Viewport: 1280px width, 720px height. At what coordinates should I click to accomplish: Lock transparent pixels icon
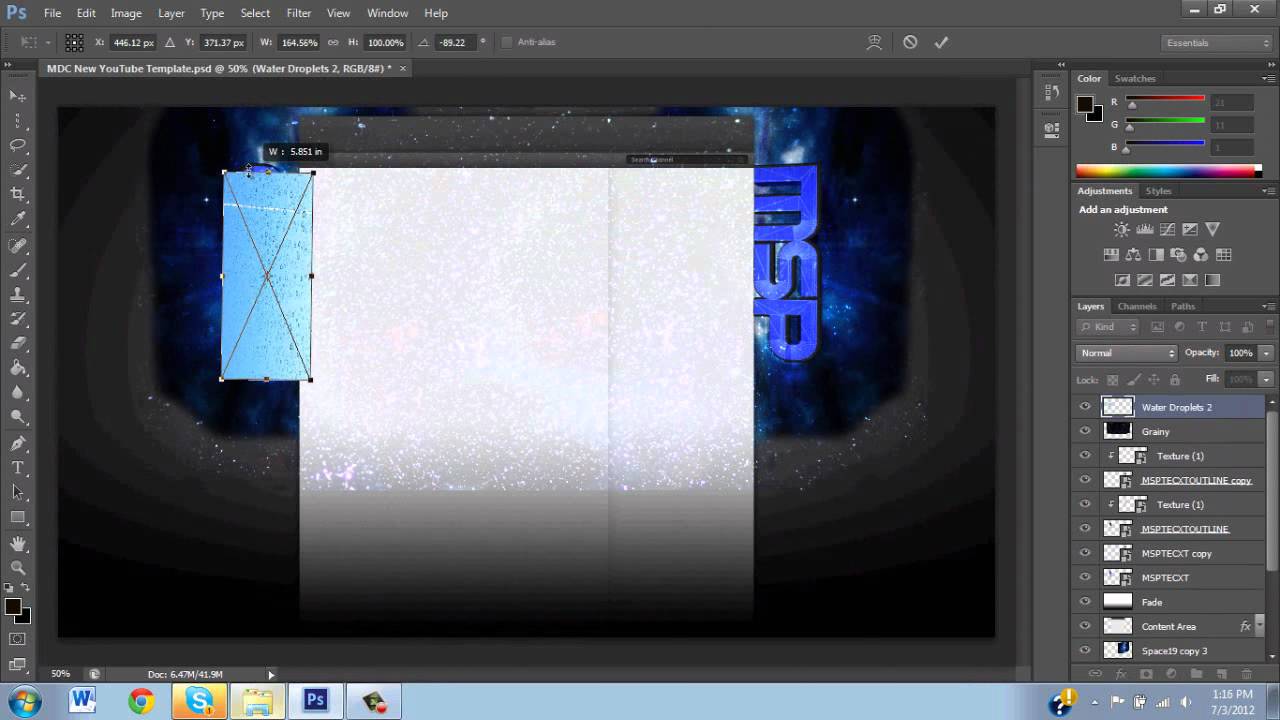click(x=1112, y=380)
